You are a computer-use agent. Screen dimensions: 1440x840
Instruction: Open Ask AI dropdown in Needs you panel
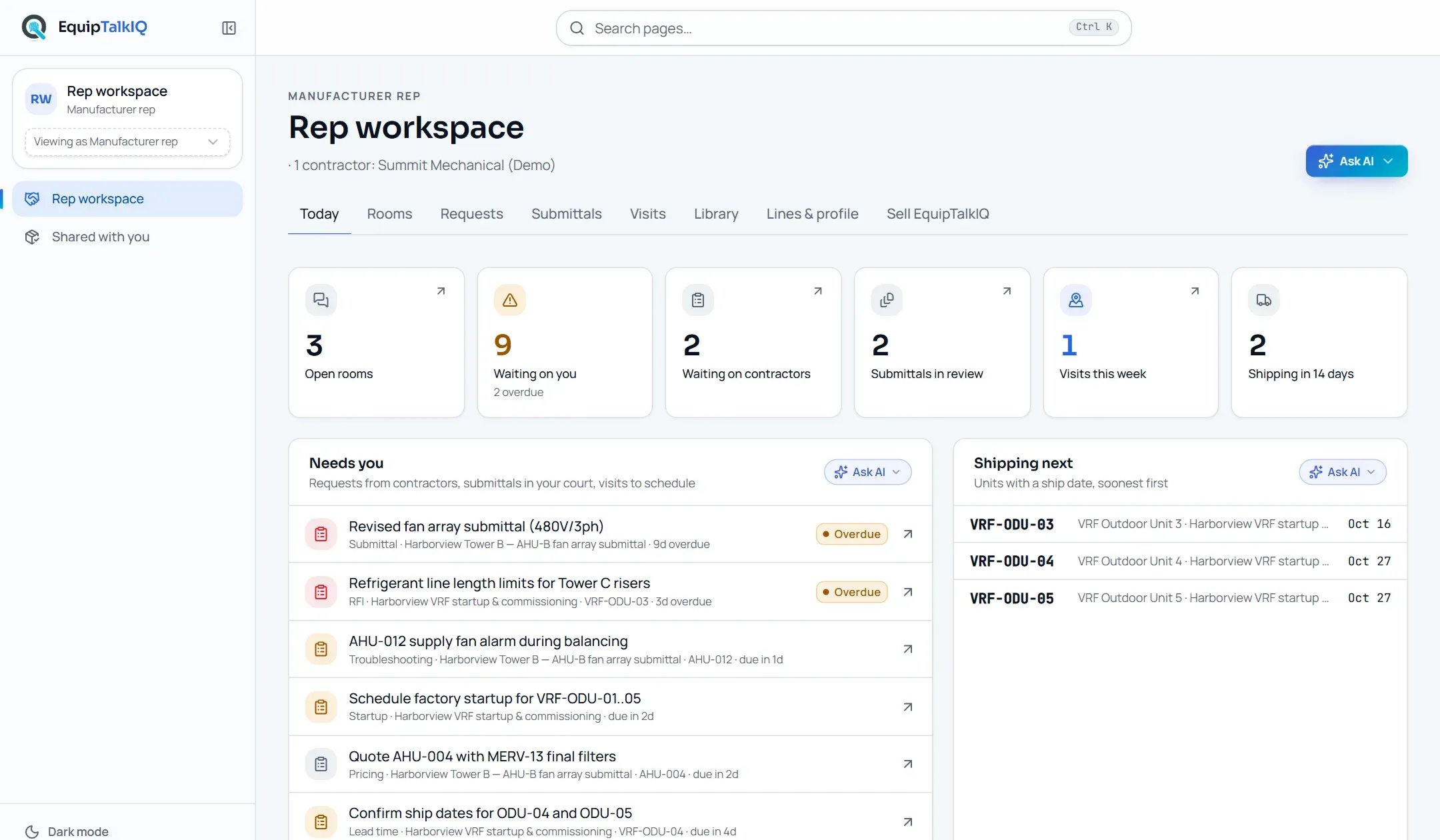click(x=867, y=472)
